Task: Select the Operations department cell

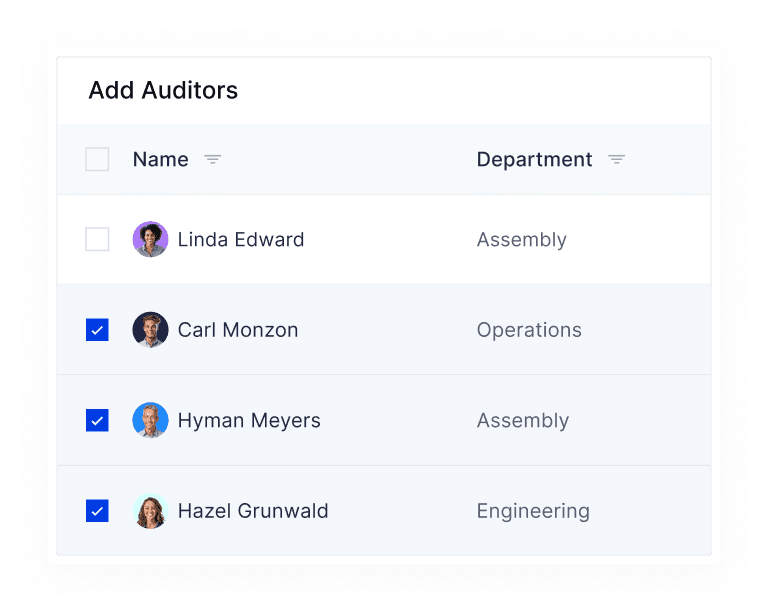Action: tap(529, 330)
